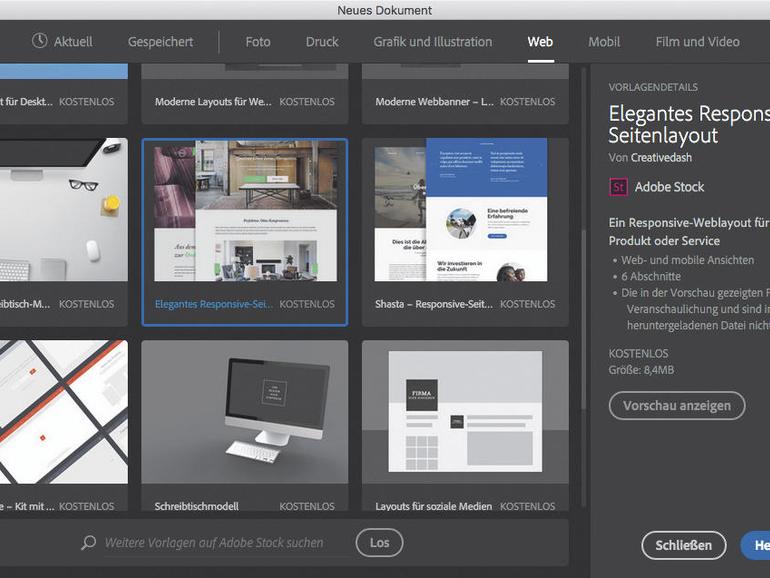770x578 pixels.
Task: Click the Neues Dokument window title
Action: click(385, 10)
